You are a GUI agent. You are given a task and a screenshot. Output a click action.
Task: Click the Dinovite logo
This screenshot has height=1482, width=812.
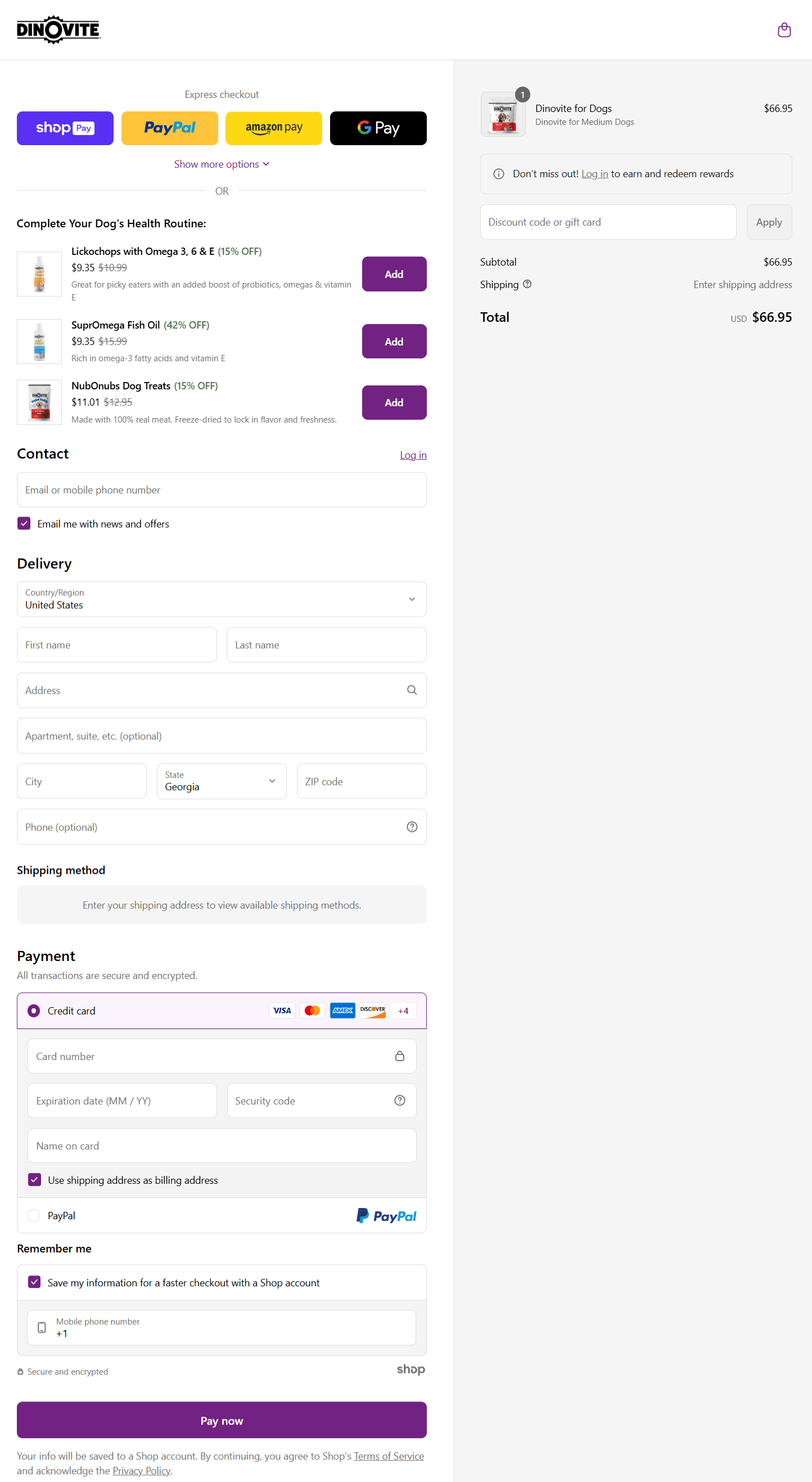click(58, 30)
